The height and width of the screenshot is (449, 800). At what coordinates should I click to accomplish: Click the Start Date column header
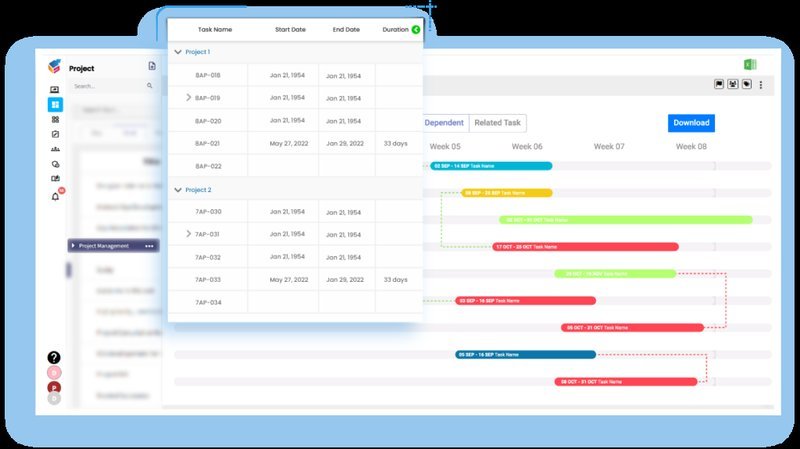click(x=290, y=30)
